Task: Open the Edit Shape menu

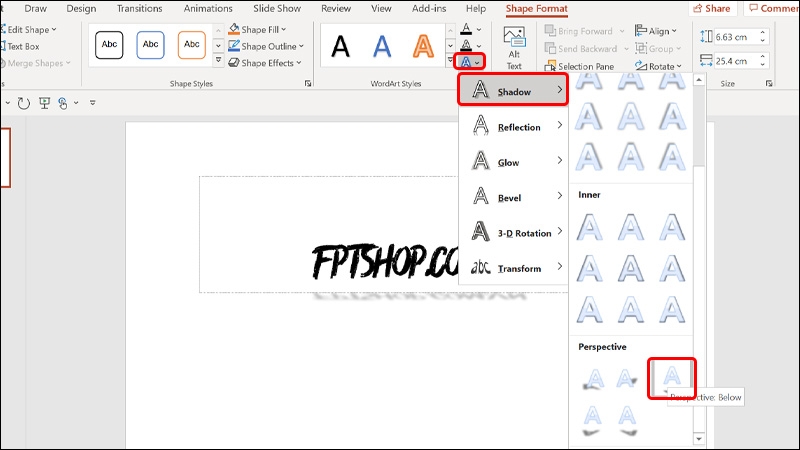Action: click(28, 30)
